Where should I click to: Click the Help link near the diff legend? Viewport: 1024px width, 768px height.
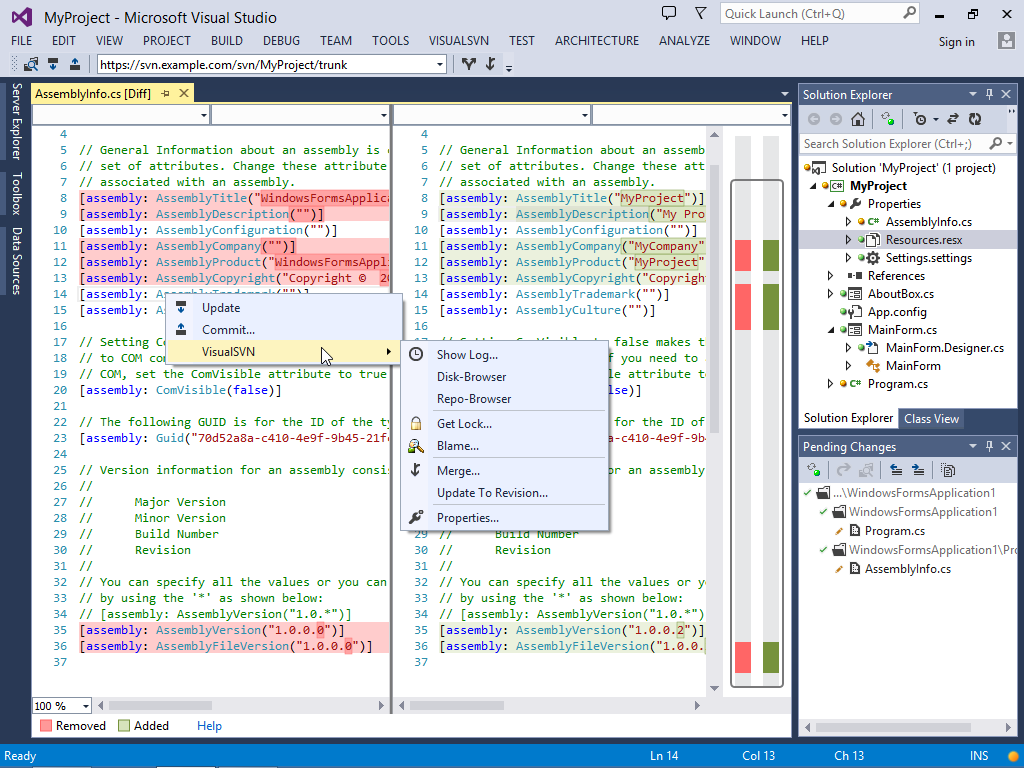click(209, 725)
